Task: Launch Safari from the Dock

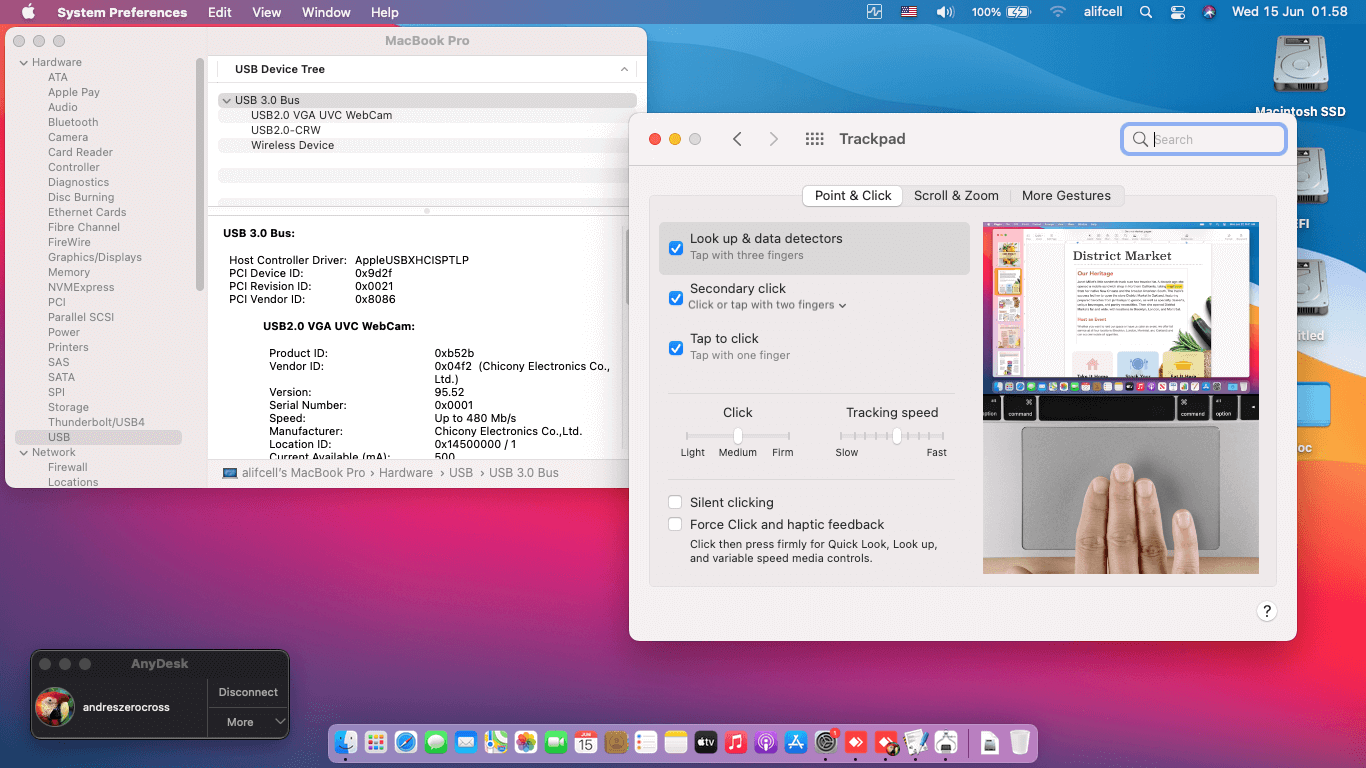Action: (x=405, y=742)
